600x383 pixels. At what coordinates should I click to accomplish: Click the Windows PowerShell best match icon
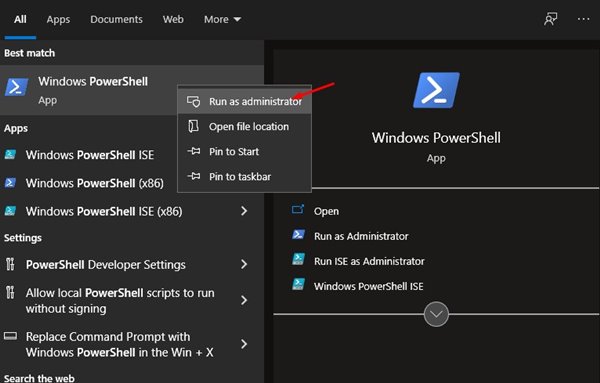pyautogui.click(x=16, y=87)
